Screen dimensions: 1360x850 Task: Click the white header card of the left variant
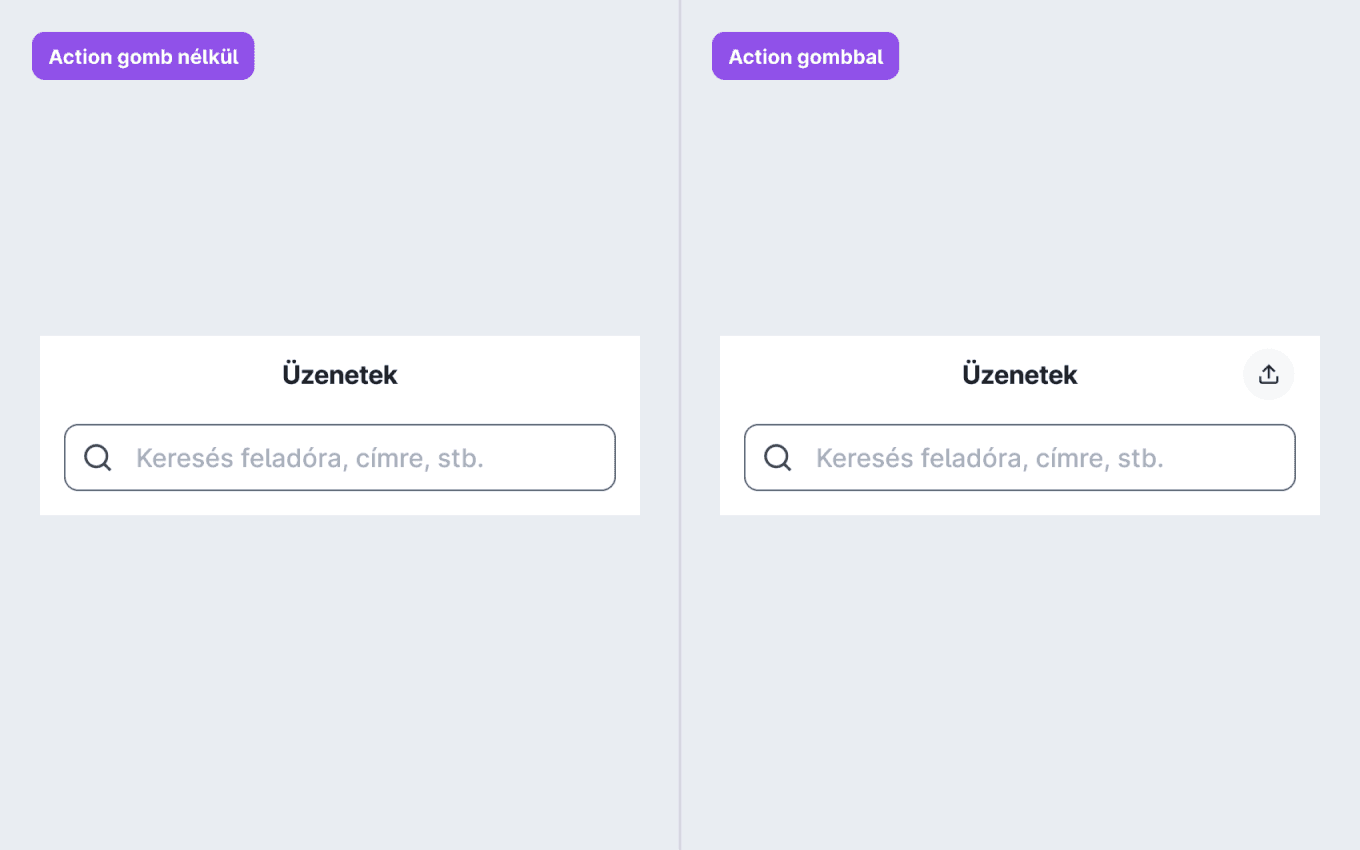(340, 425)
